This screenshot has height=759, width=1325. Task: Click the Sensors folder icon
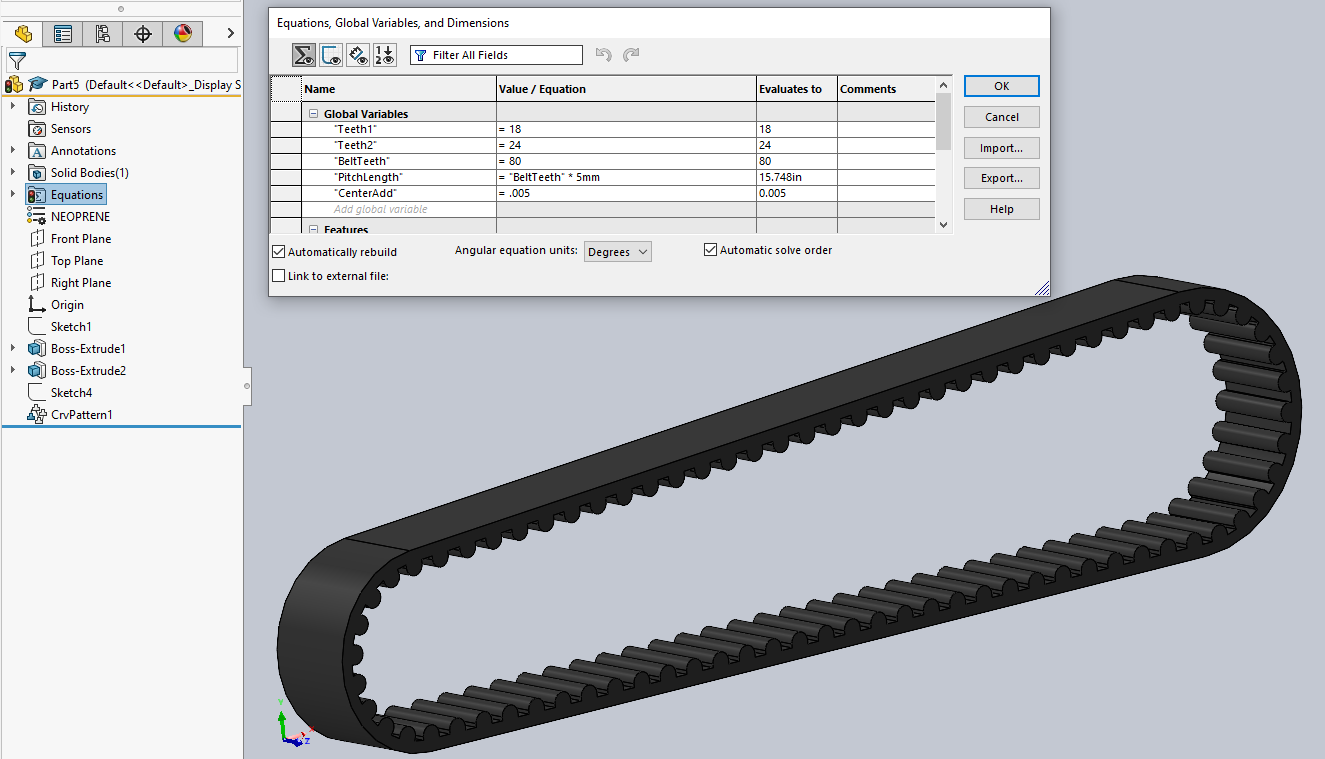tap(37, 129)
